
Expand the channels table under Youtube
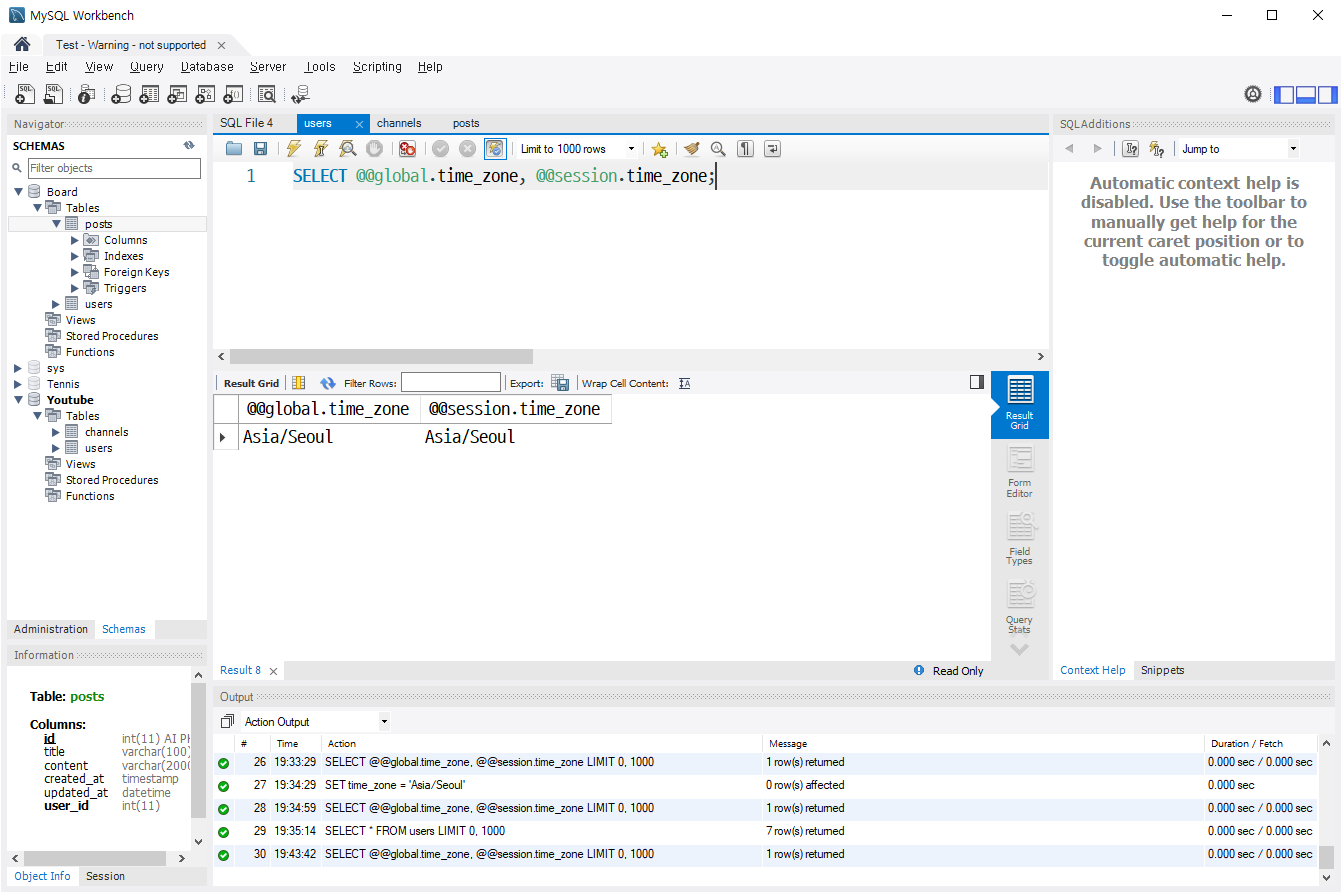(x=56, y=432)
